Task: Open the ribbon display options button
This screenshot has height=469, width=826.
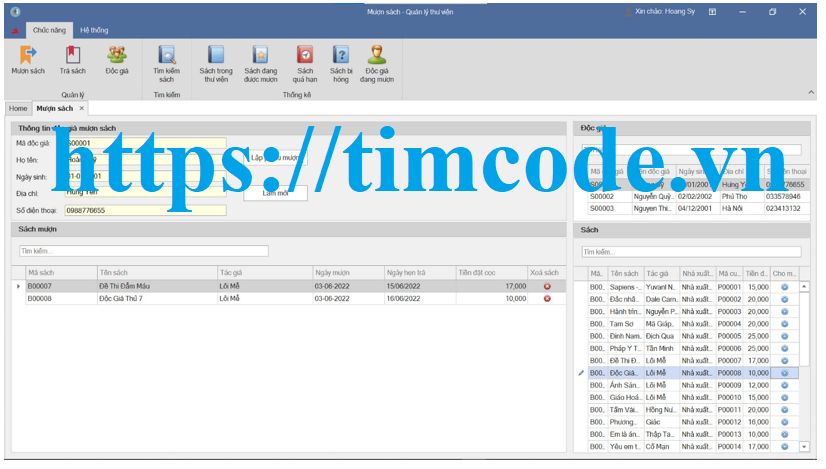Action: (x=712, y=12)
